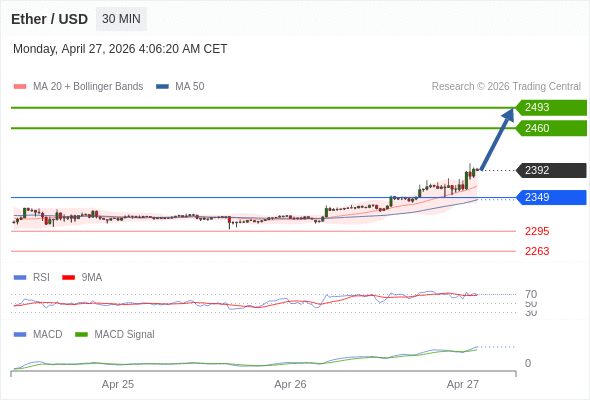590x400 pixels.
Task: Click the 'MACD' legend label
Action: pos(47,335)
